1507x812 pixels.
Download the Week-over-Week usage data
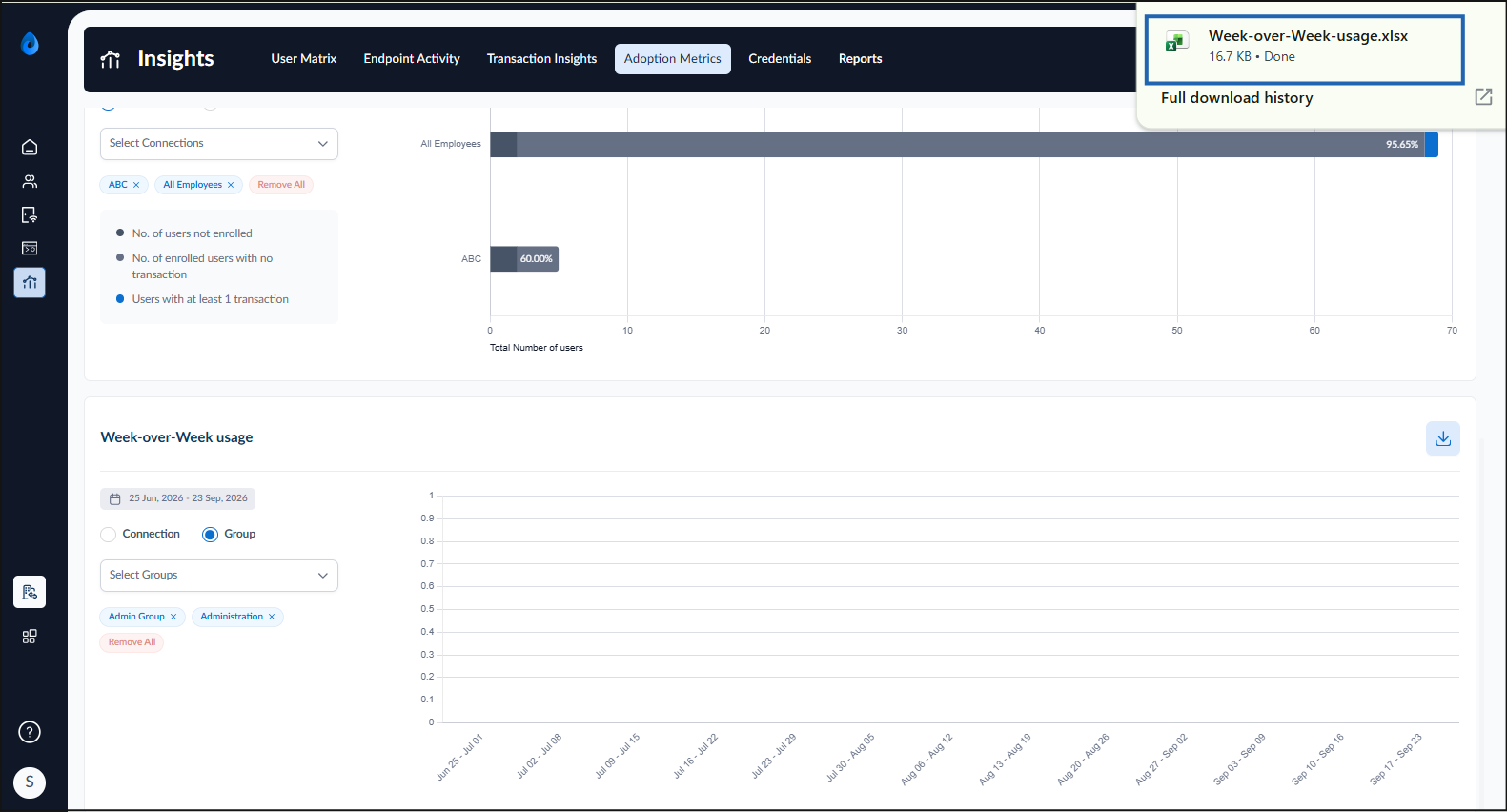coord(1443,438)
